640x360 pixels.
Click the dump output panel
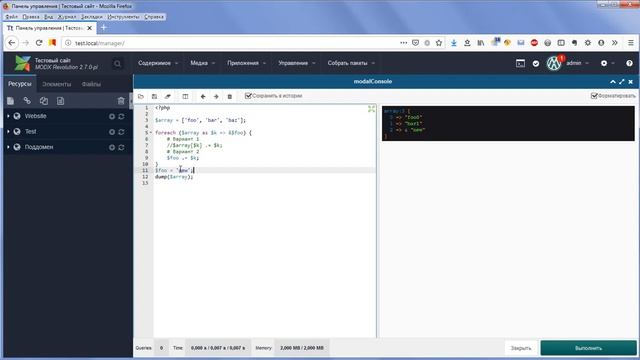[508, 123]
